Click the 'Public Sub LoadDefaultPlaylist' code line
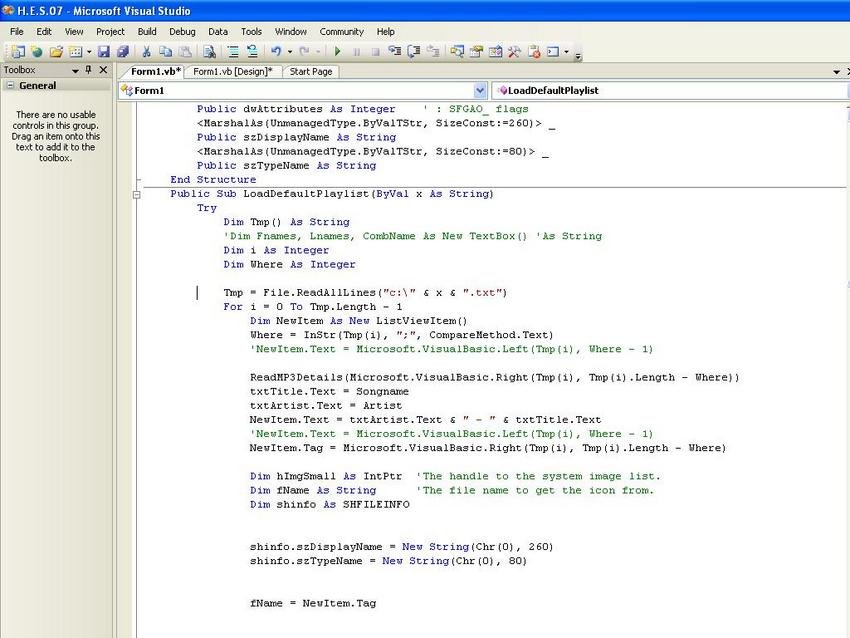 click(x=332, y=194)
